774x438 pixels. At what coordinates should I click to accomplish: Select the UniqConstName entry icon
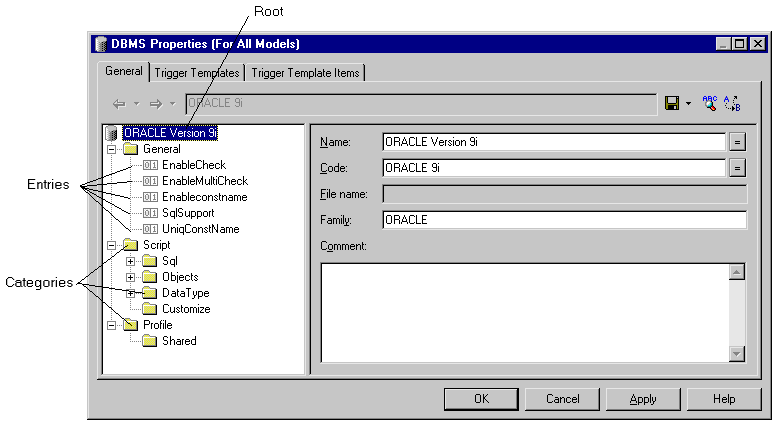point(150,229)
